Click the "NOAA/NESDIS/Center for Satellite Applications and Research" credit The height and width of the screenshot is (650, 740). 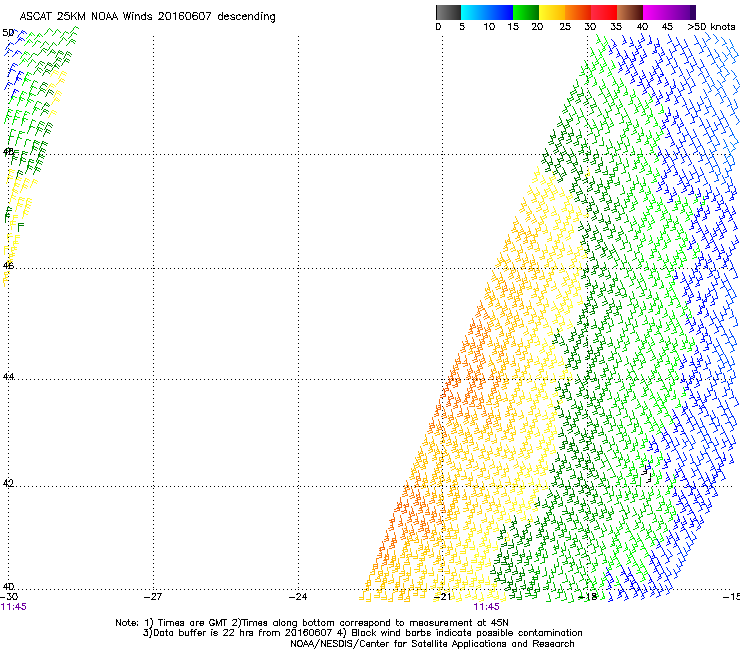click(x=432, y=644)
